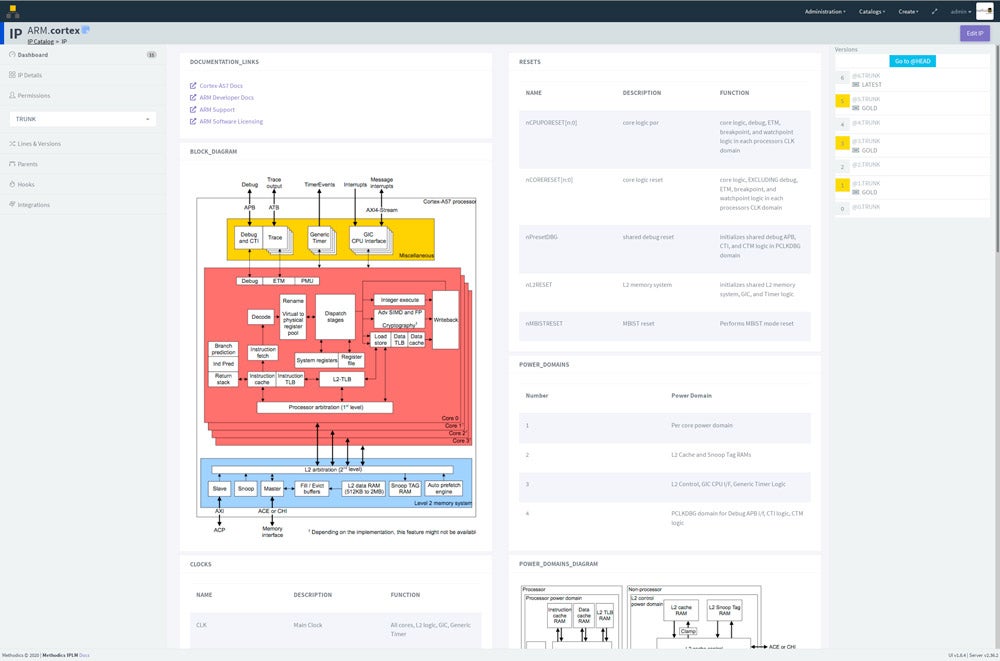Open Permissions in the sidebar
This screenshot has width=1000, height=661.
[x=83, y=95]
